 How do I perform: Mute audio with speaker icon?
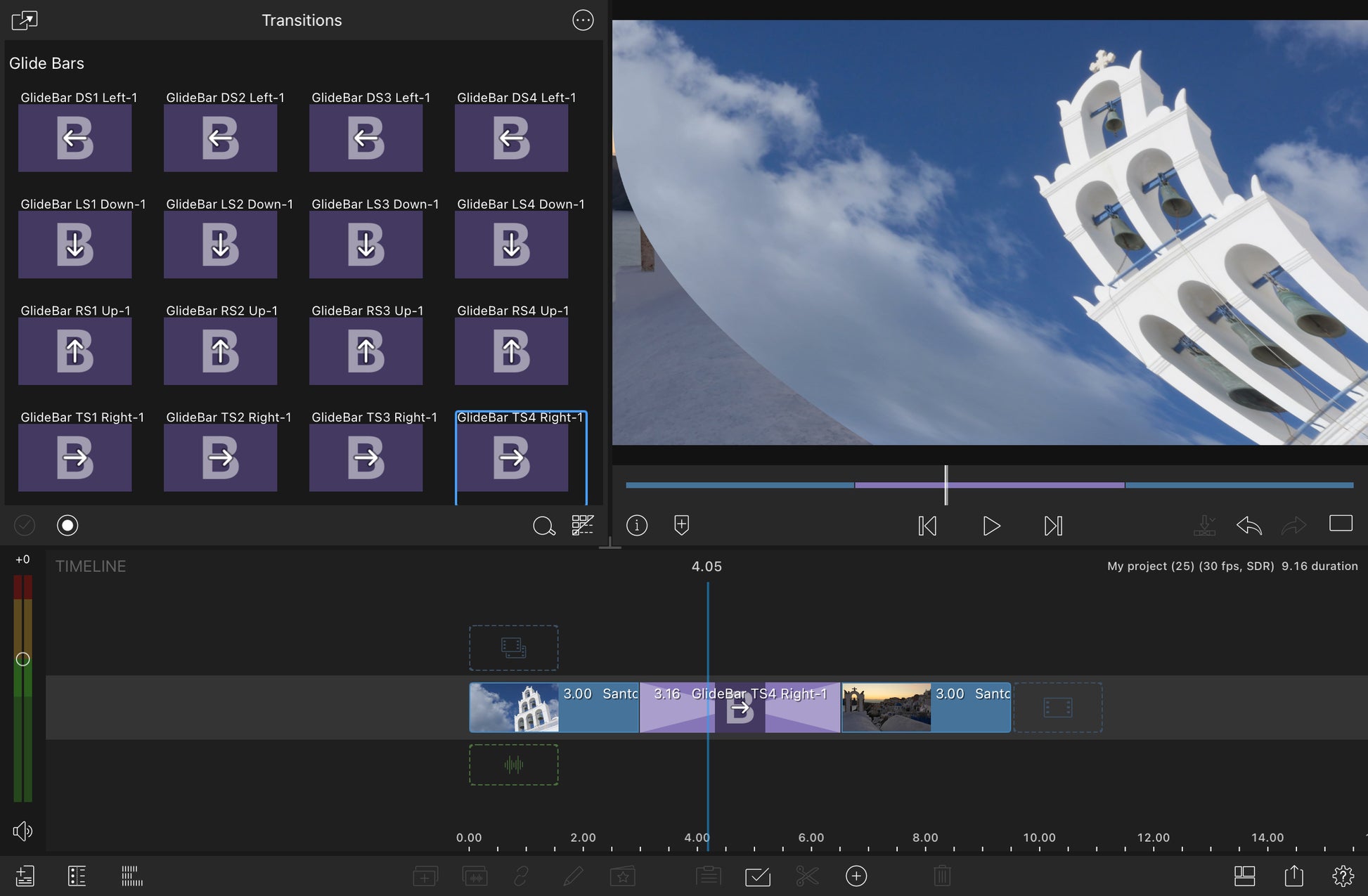22,831
